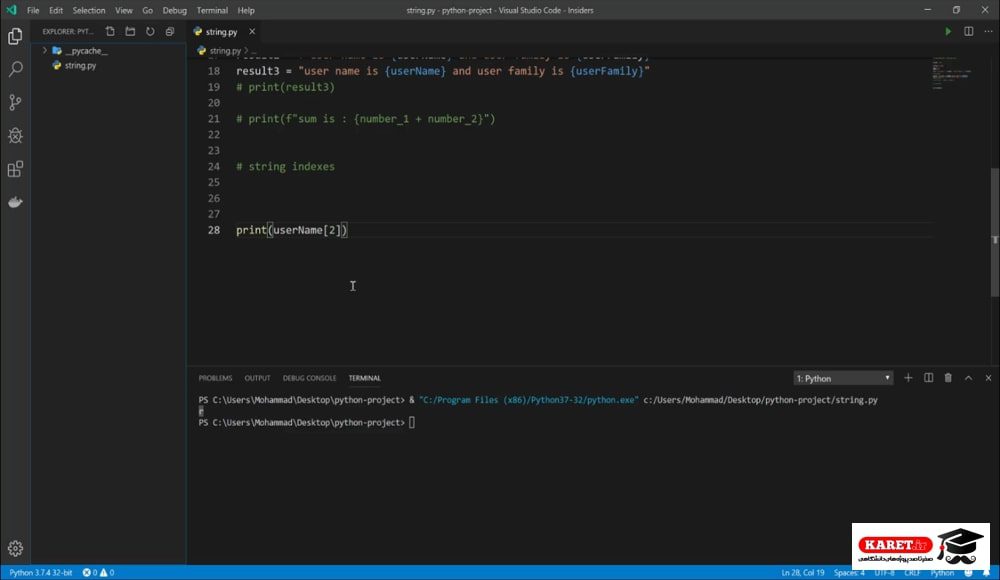The height and width of the screenshot is (580, 1000).
Task: Switch to the Debug Console tab
Action: coord(309,378)
